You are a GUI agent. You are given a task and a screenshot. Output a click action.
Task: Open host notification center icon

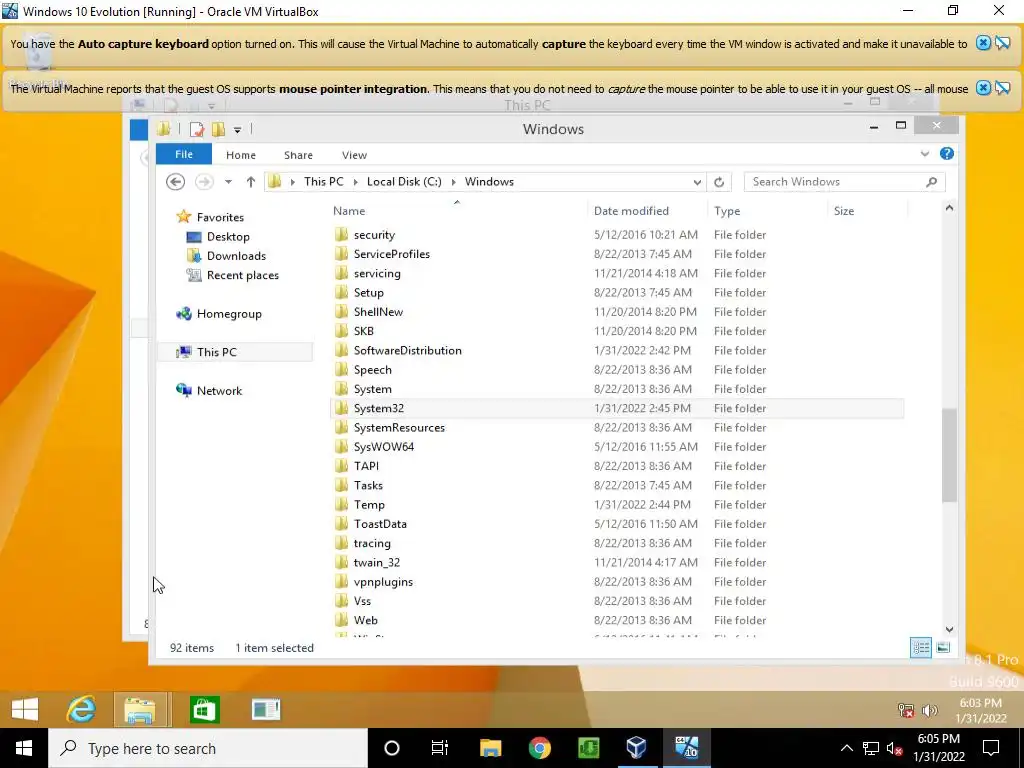tap(991, 748)
